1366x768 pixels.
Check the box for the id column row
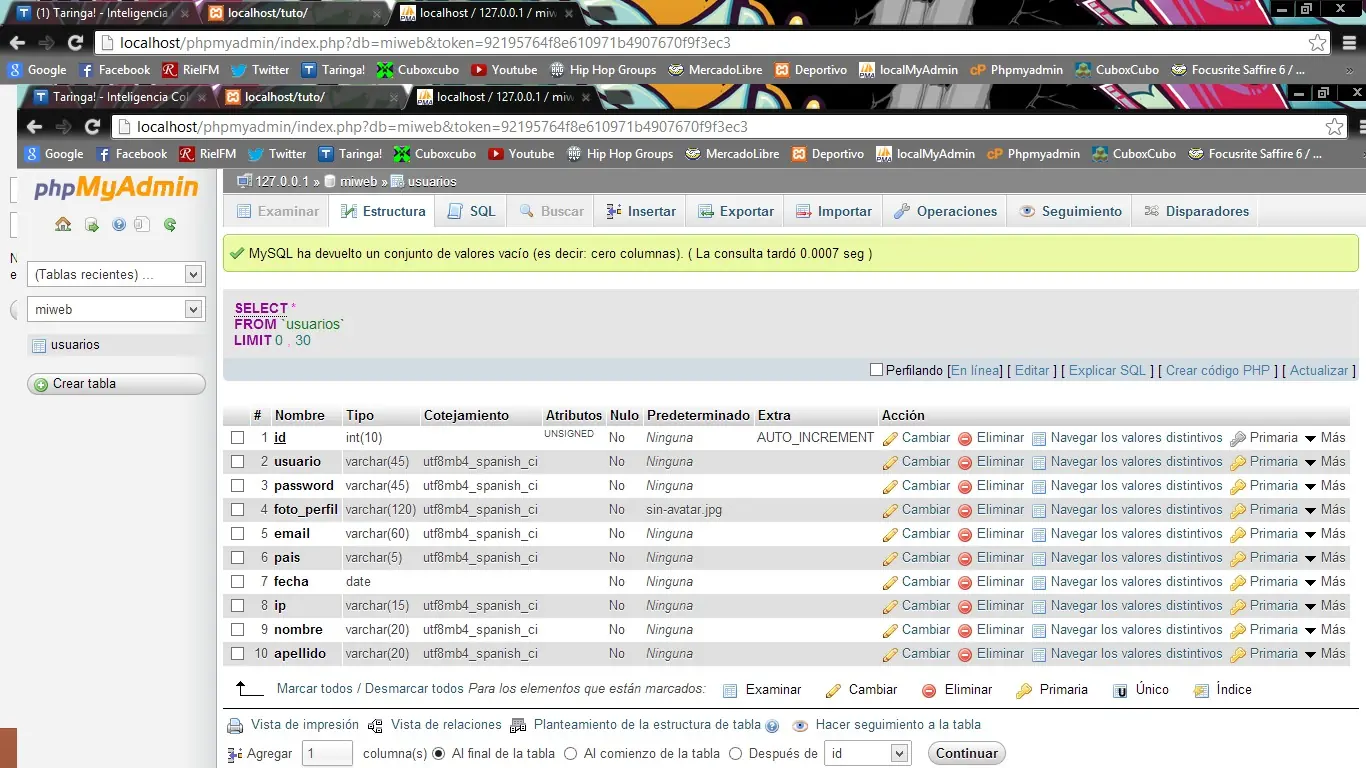point(238,438)
